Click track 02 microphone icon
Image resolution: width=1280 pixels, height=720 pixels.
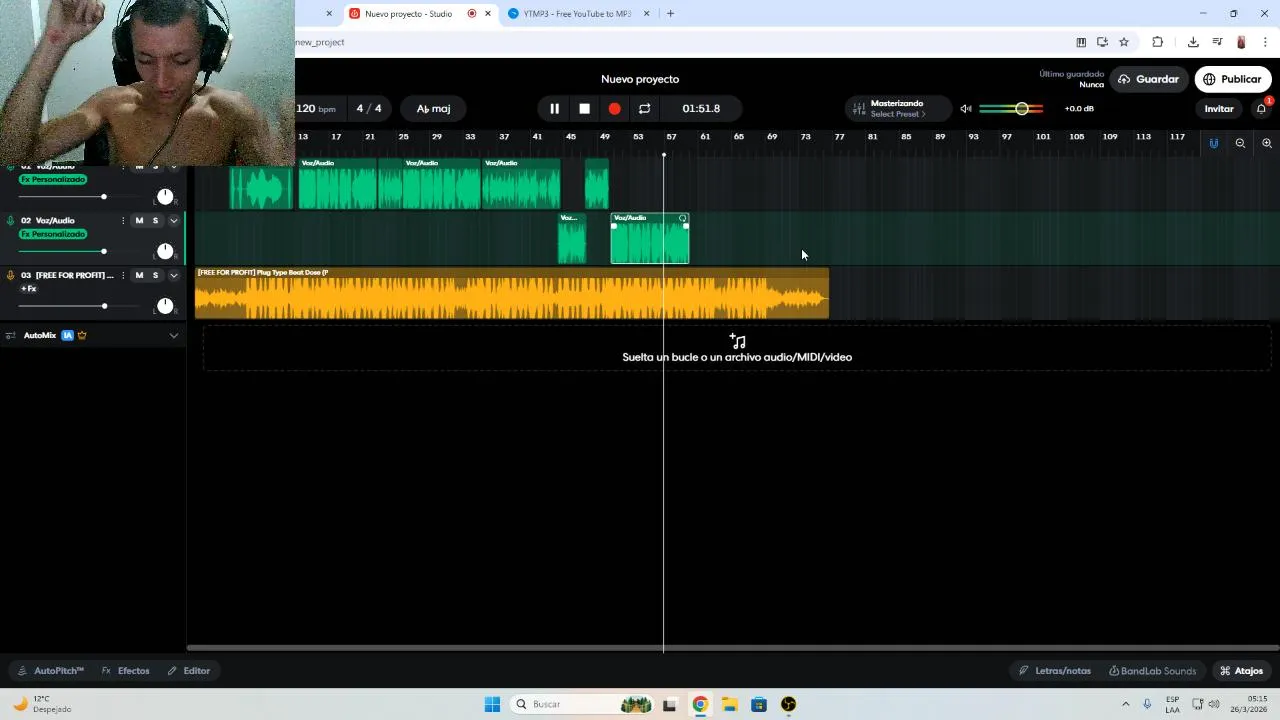(x=11, y=220)
